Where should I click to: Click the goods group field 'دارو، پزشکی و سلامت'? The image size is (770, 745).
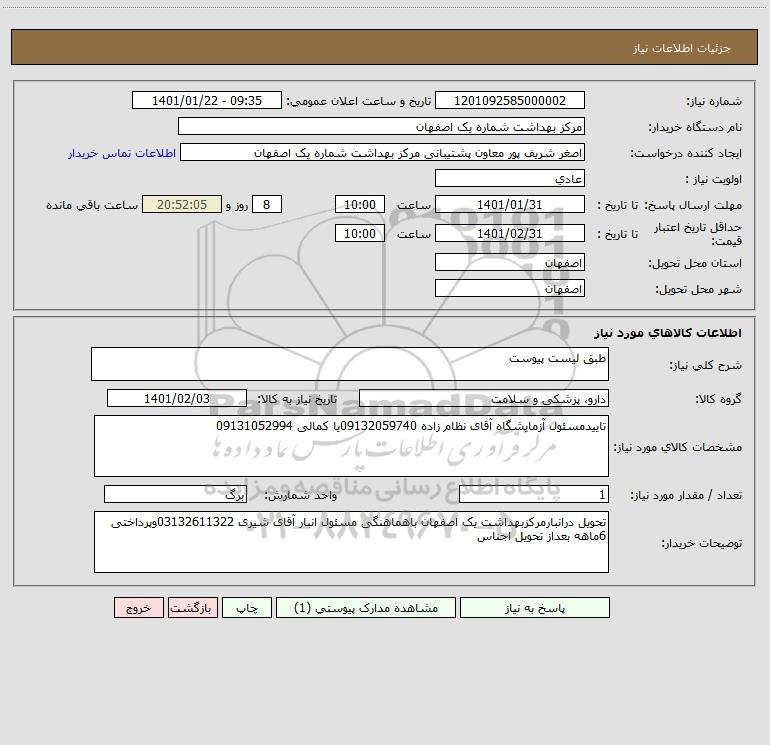[x=484, y=398]
